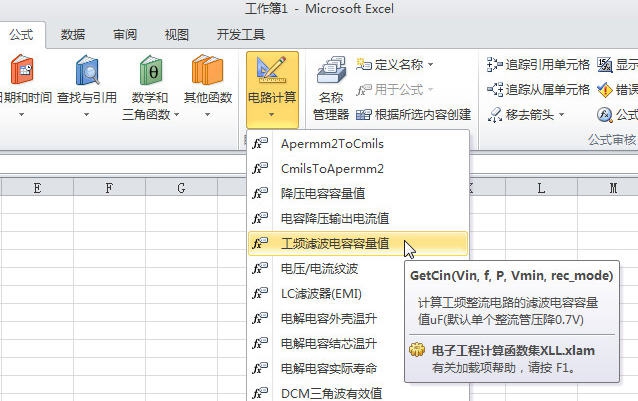Click the 根据所选内容创建 button label

point(423,115)
